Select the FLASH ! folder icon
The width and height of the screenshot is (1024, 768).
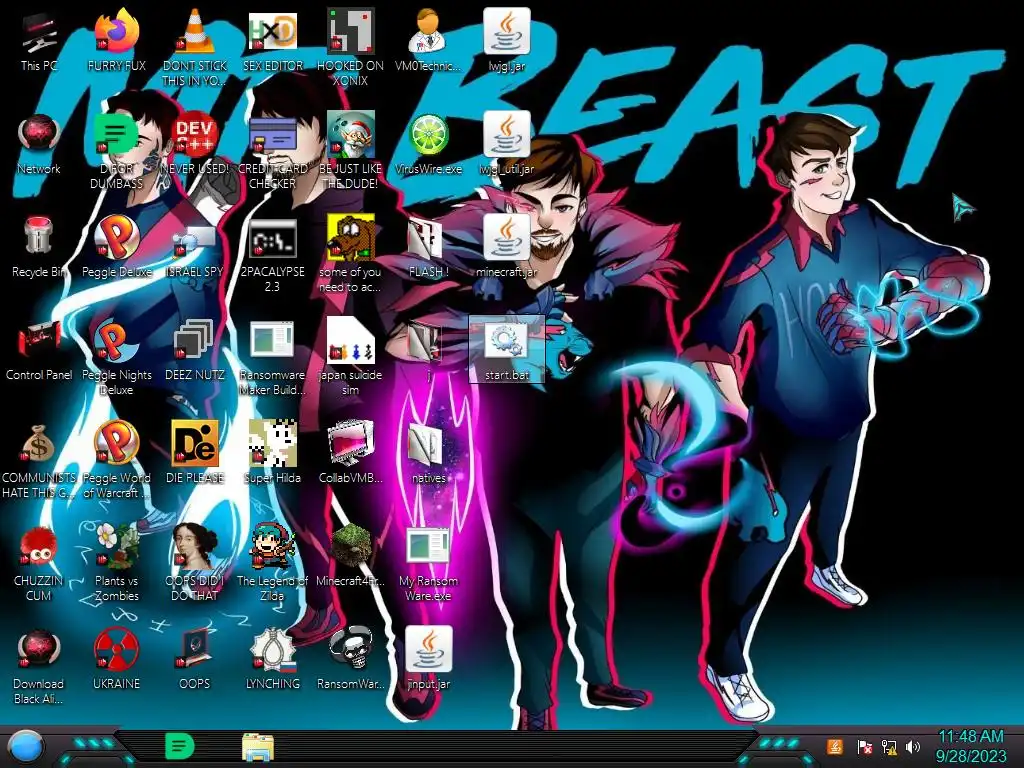tap(428, 247)
